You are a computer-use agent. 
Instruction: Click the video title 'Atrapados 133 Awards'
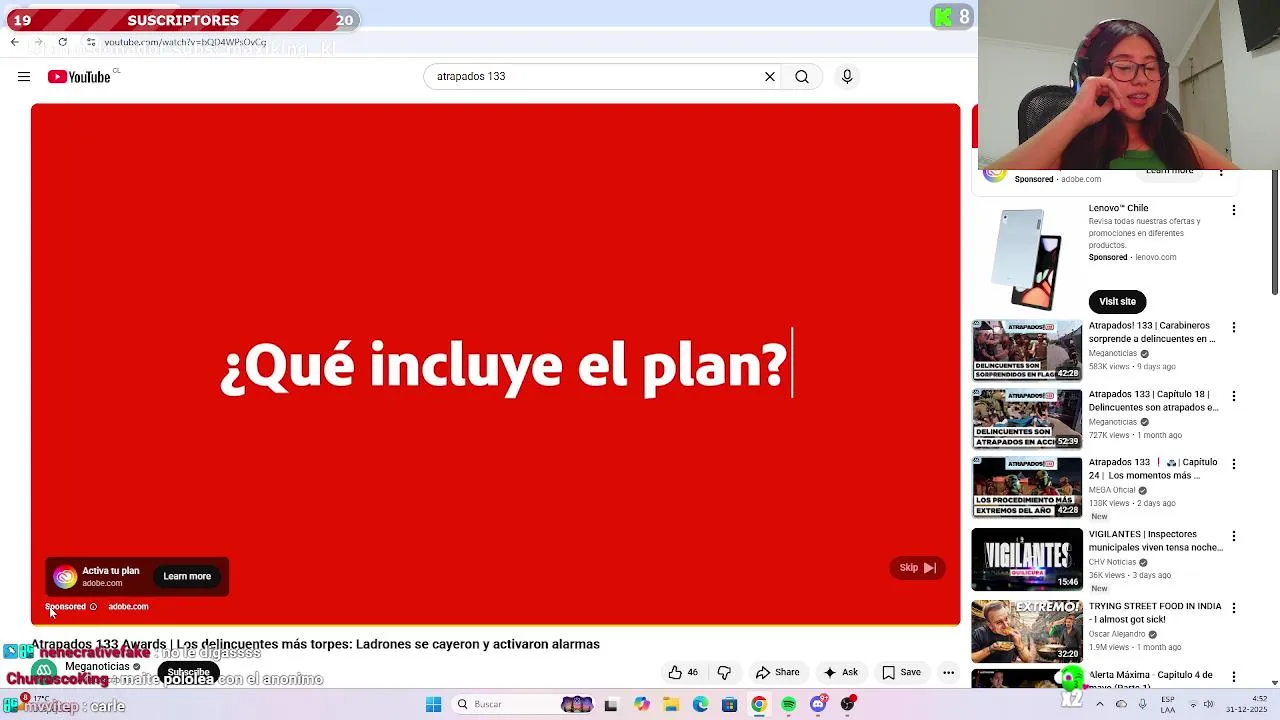pyautogui.click(x=315, y=645)
